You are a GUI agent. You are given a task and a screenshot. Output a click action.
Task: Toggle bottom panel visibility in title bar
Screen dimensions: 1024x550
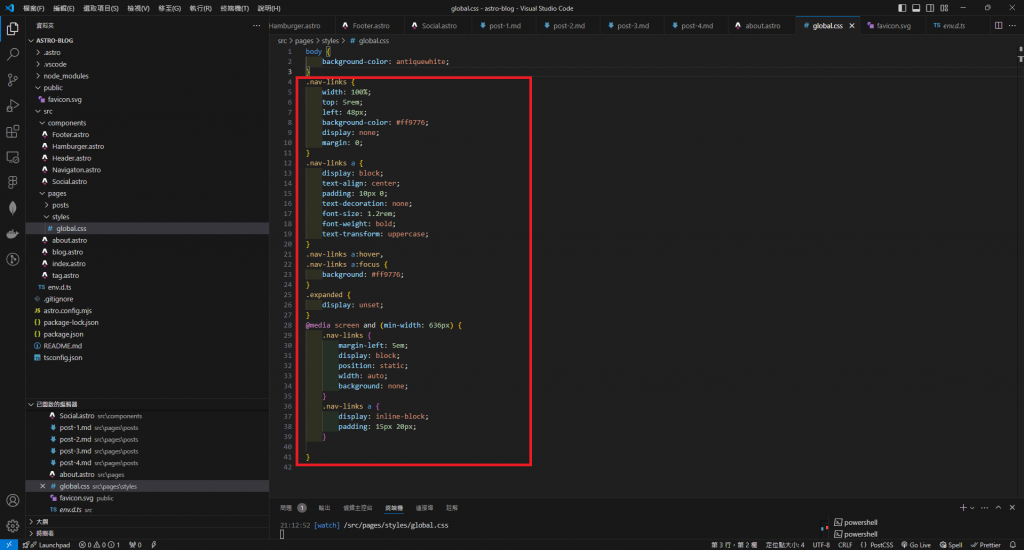[x=916, y=8]
